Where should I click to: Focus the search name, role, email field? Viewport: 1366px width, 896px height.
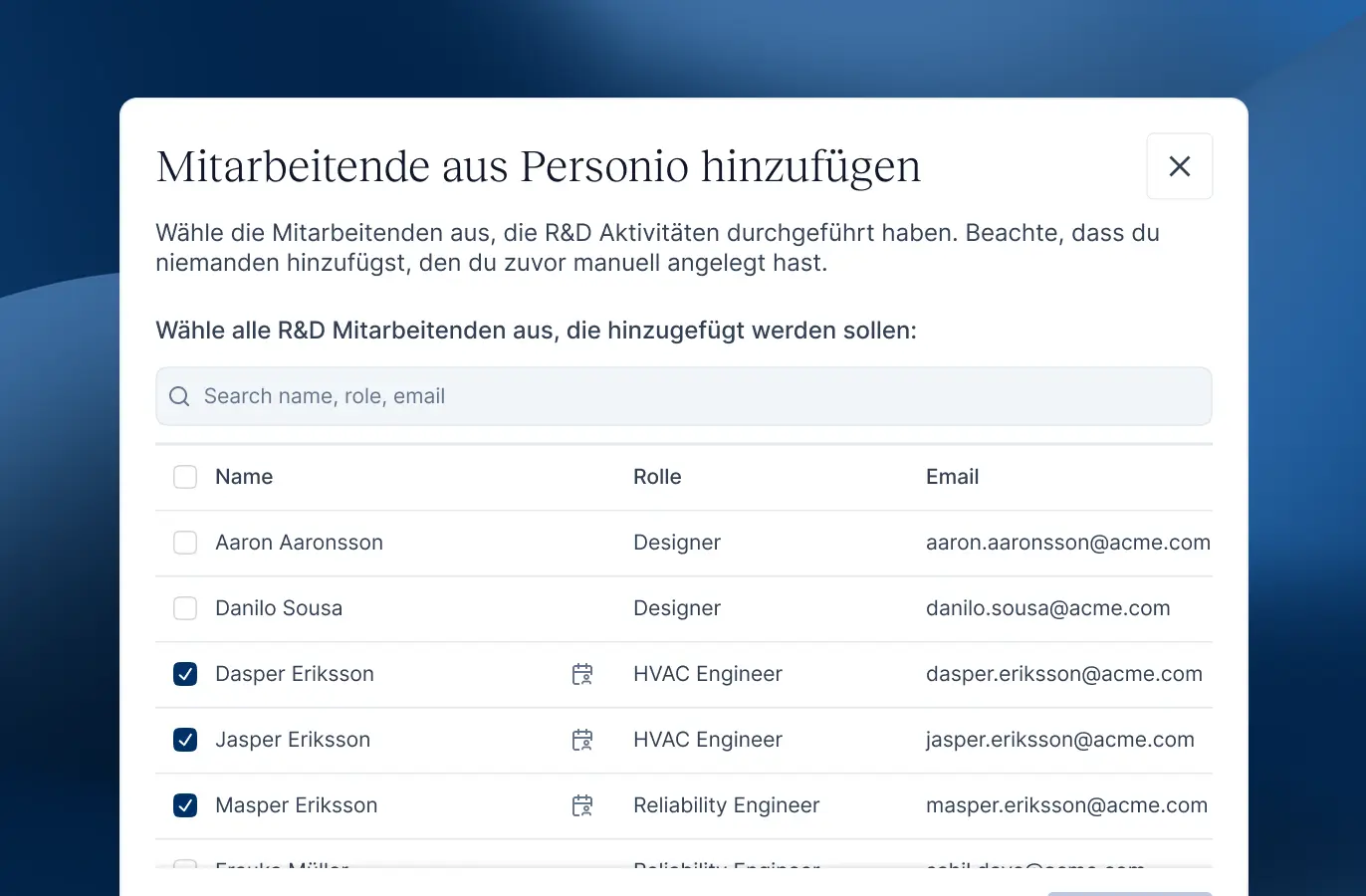[x=697, y=396]
